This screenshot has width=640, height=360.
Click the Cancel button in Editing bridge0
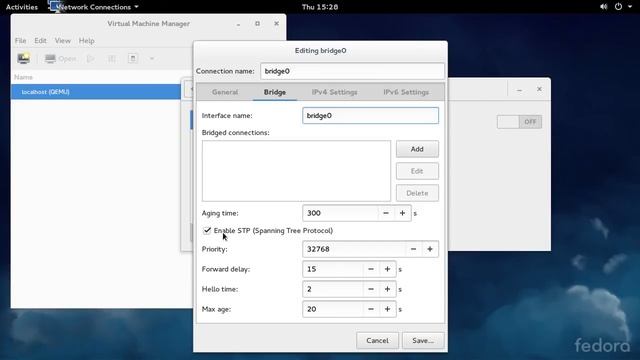click(x=378, y=340)
